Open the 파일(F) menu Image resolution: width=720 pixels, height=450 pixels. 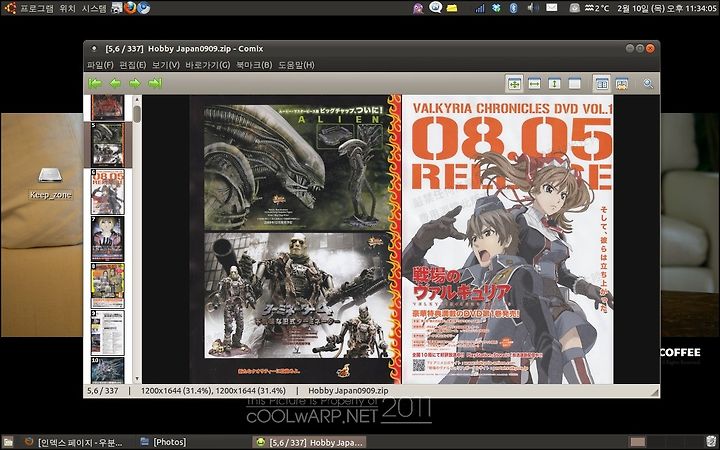tap(100, 65)
